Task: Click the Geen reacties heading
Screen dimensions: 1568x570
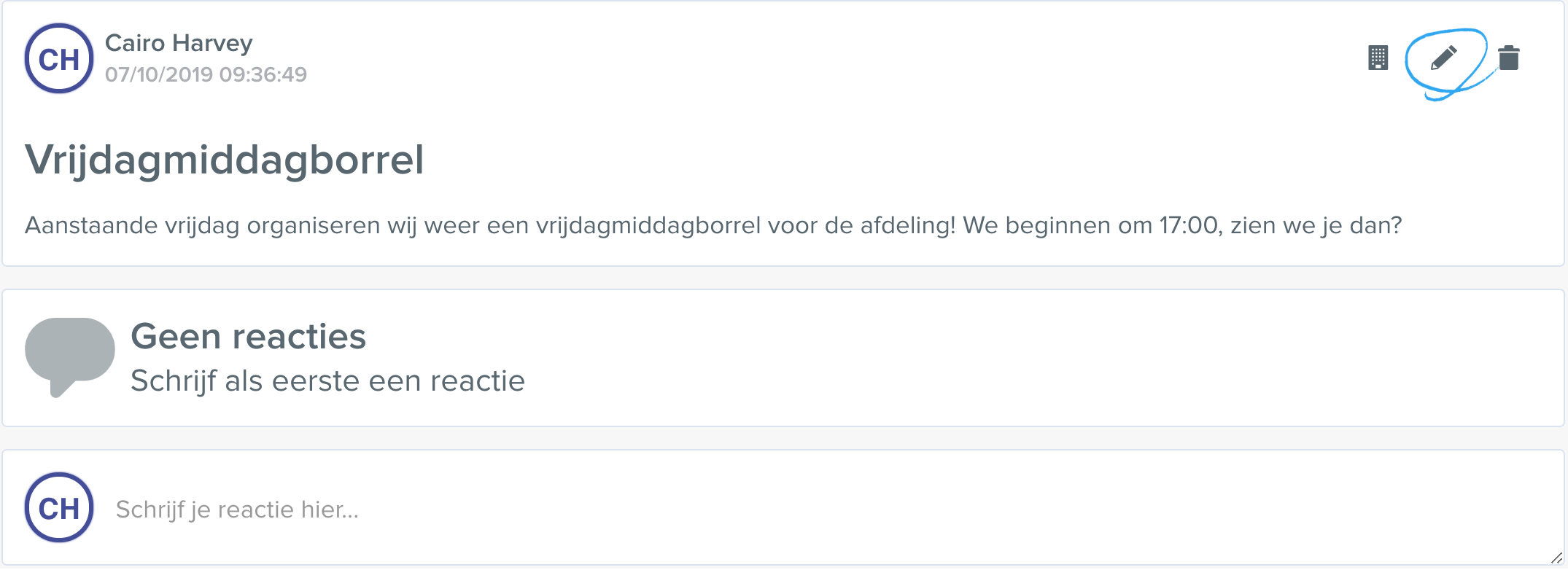Action: pyautogui.click(x=248, y=336)
